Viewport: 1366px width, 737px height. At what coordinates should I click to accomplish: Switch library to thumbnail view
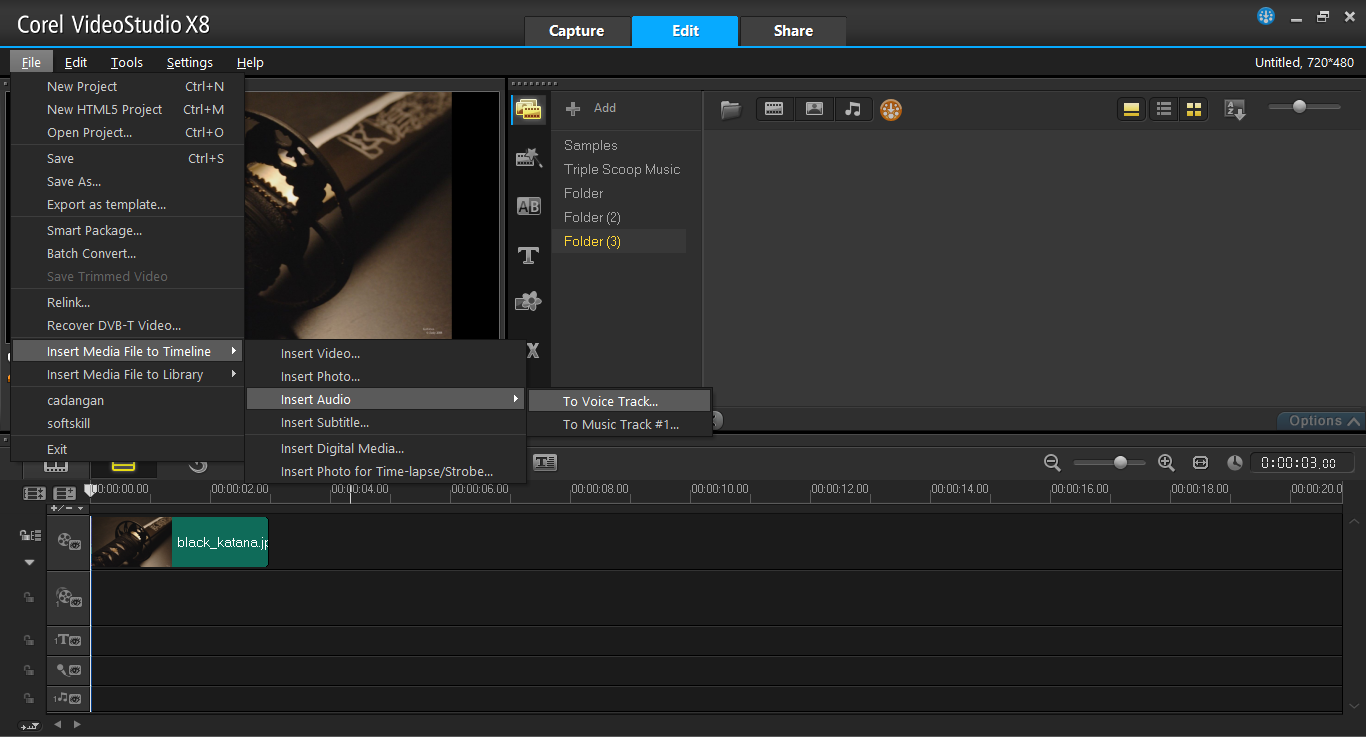click(x=1193, y=109)
